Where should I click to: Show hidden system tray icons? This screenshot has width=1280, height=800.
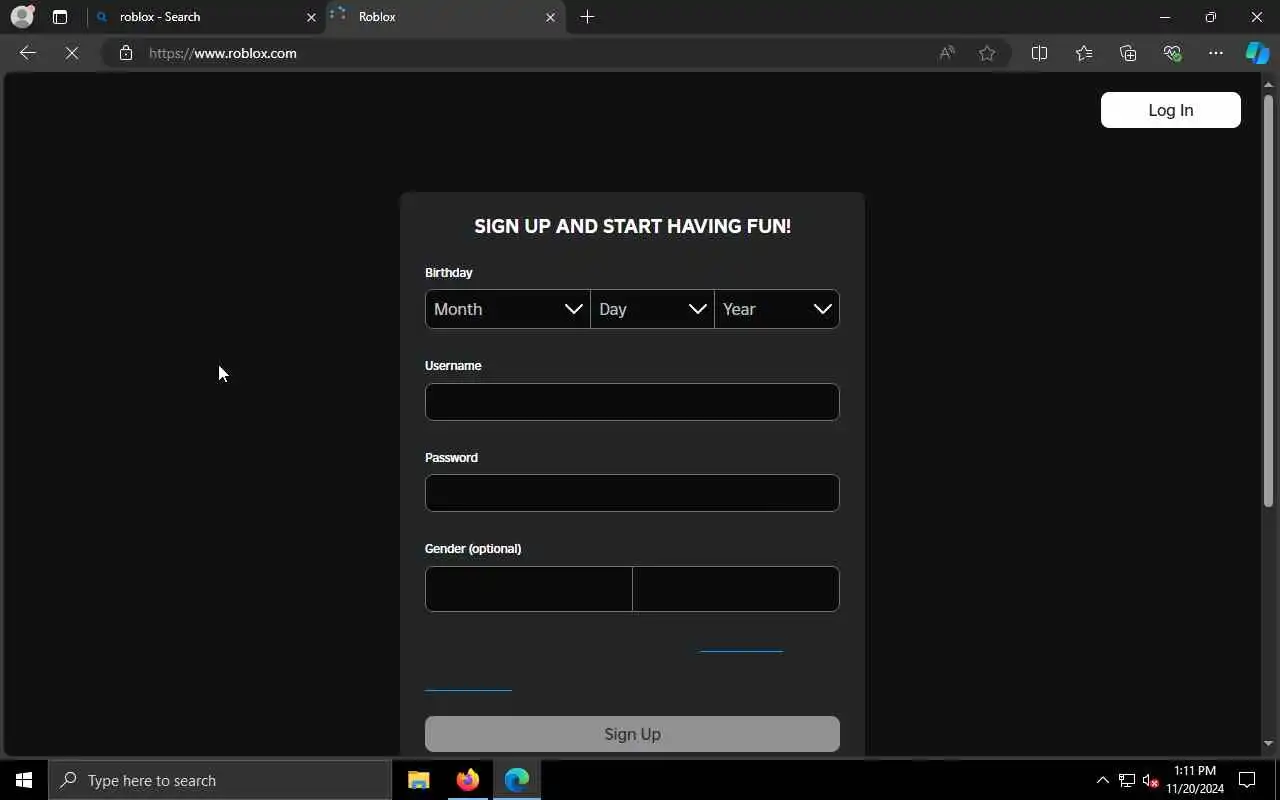(1102, 780)
